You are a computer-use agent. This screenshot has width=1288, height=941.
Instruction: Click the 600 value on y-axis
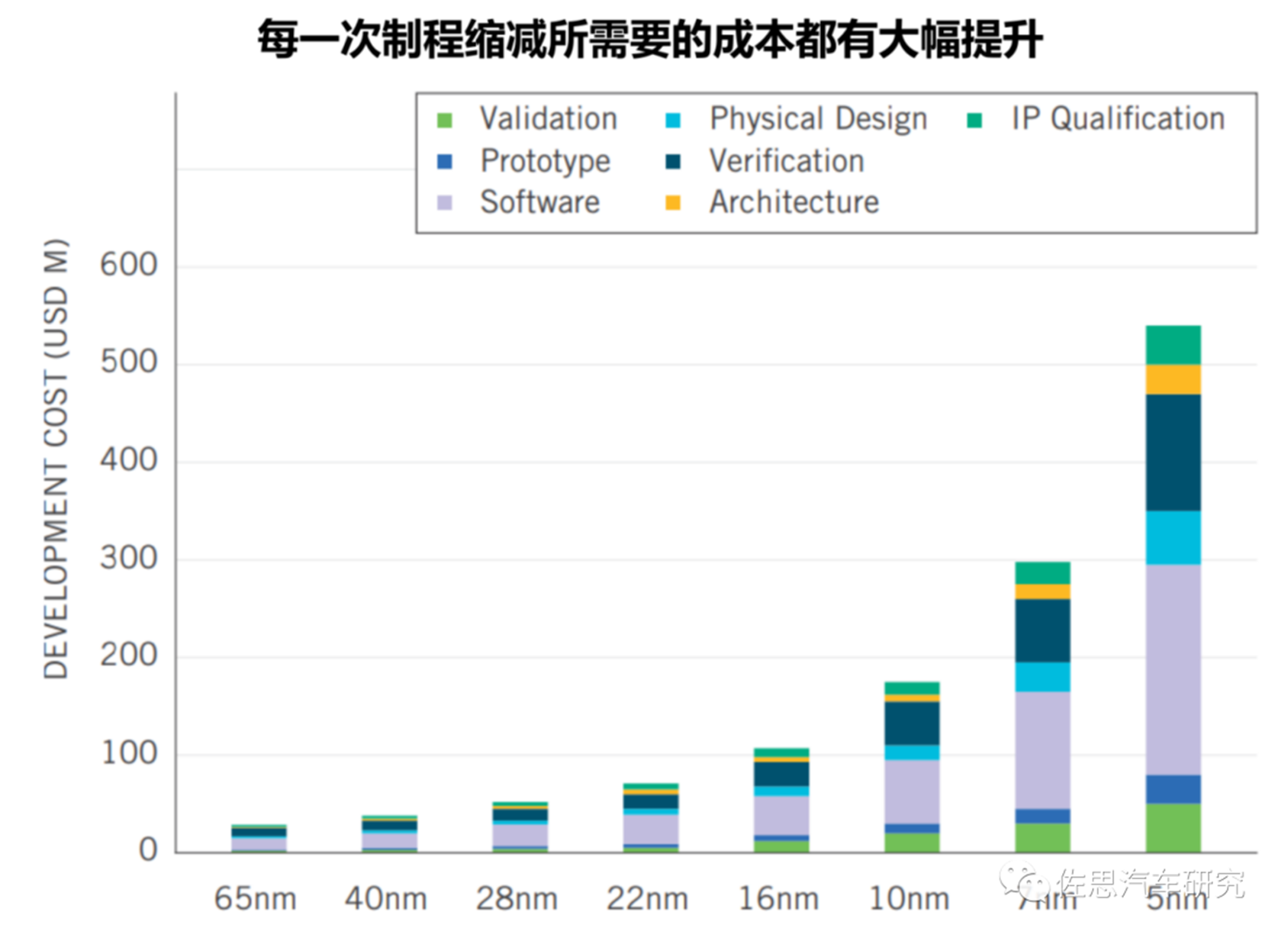click(128, 266)
